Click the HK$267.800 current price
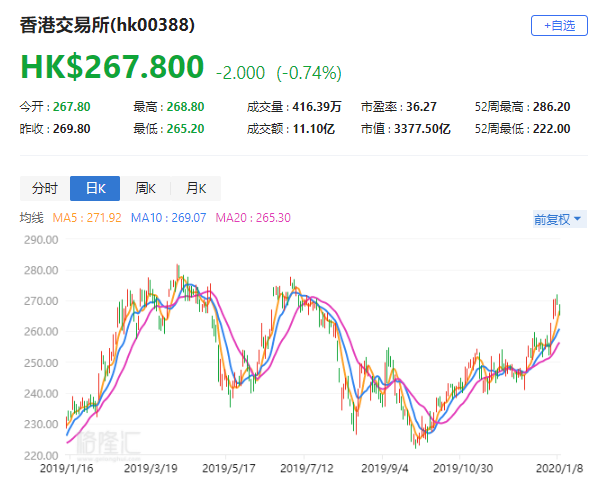This screenshot has height=477, width=601. coord(112,68)
